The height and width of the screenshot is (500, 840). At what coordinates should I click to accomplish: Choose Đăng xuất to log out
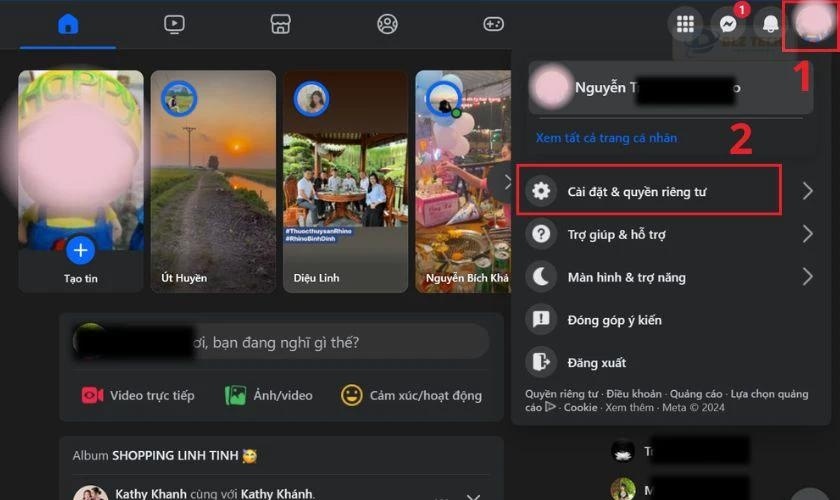coord(597,362)
